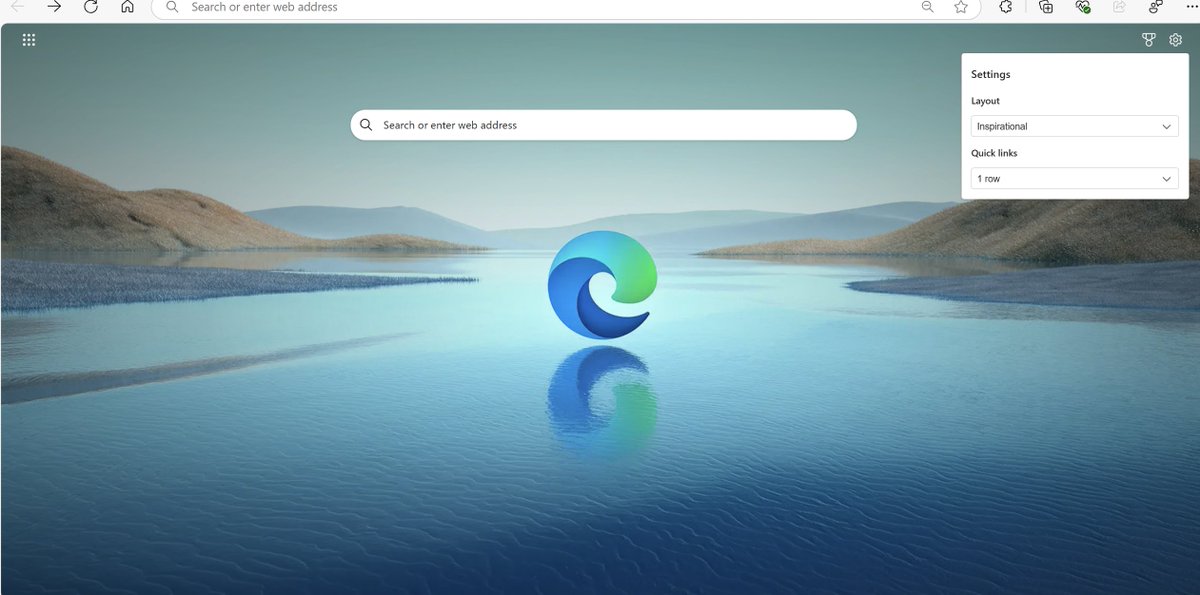Viewport: 1200px width, 595px height.
Task: Open the home page via home icon
Action: [x=127, y=6]
